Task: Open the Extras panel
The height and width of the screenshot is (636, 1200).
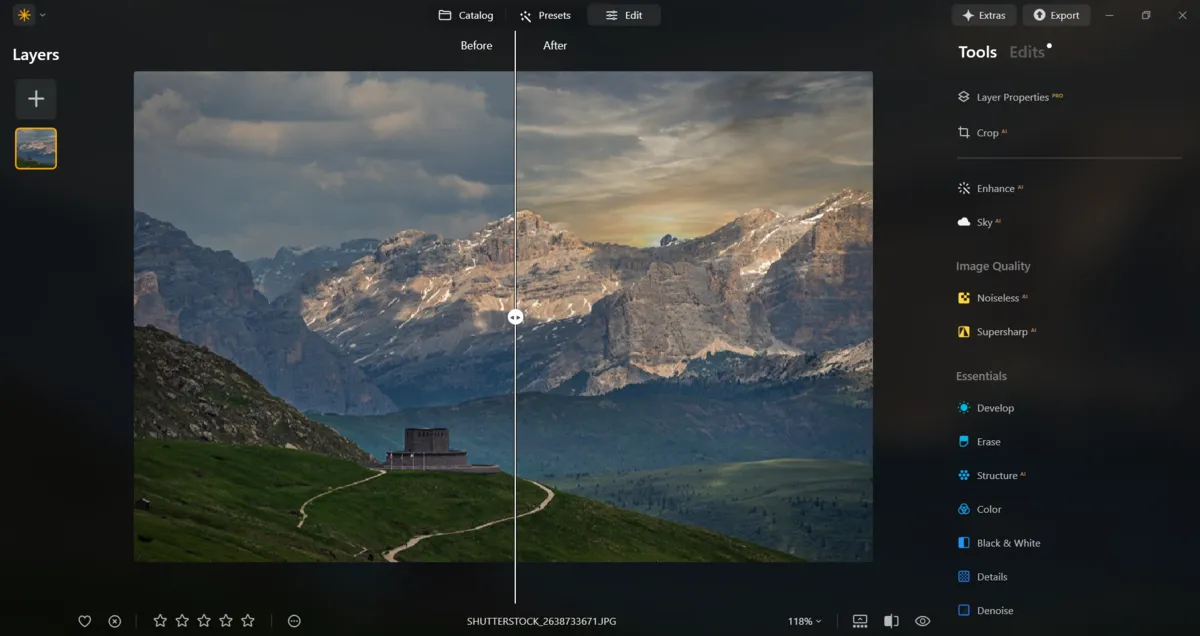Action: [984, 15]
